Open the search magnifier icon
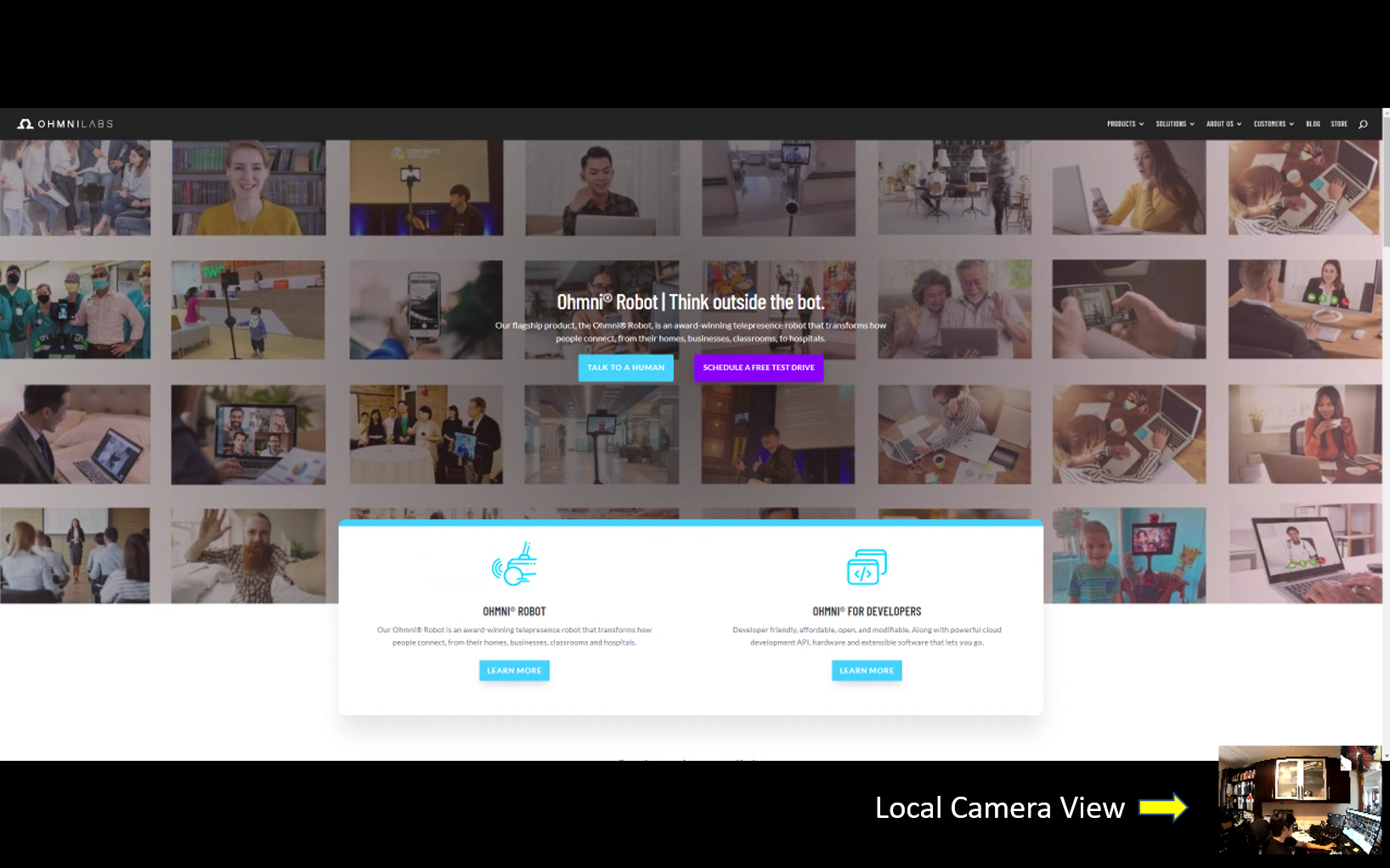This screenshot has height=868, width=1390. coord(1363,124)
